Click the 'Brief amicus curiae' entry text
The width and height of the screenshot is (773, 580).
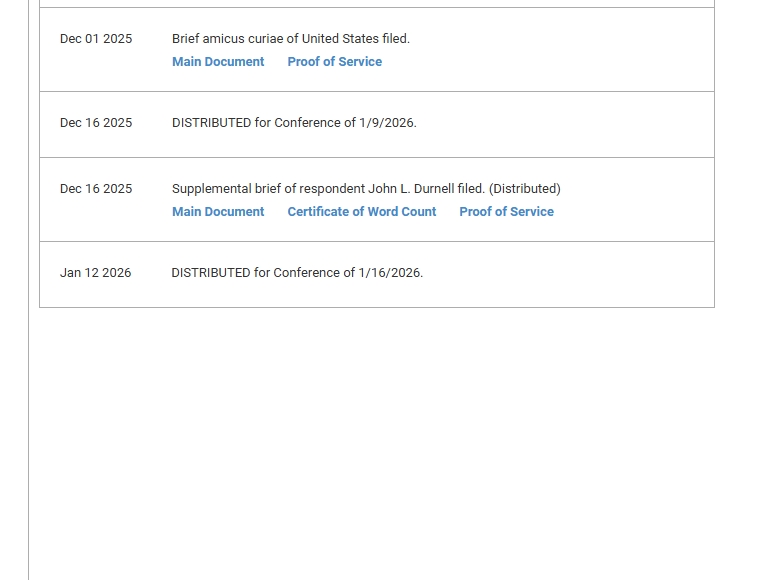tap(235, 39)
